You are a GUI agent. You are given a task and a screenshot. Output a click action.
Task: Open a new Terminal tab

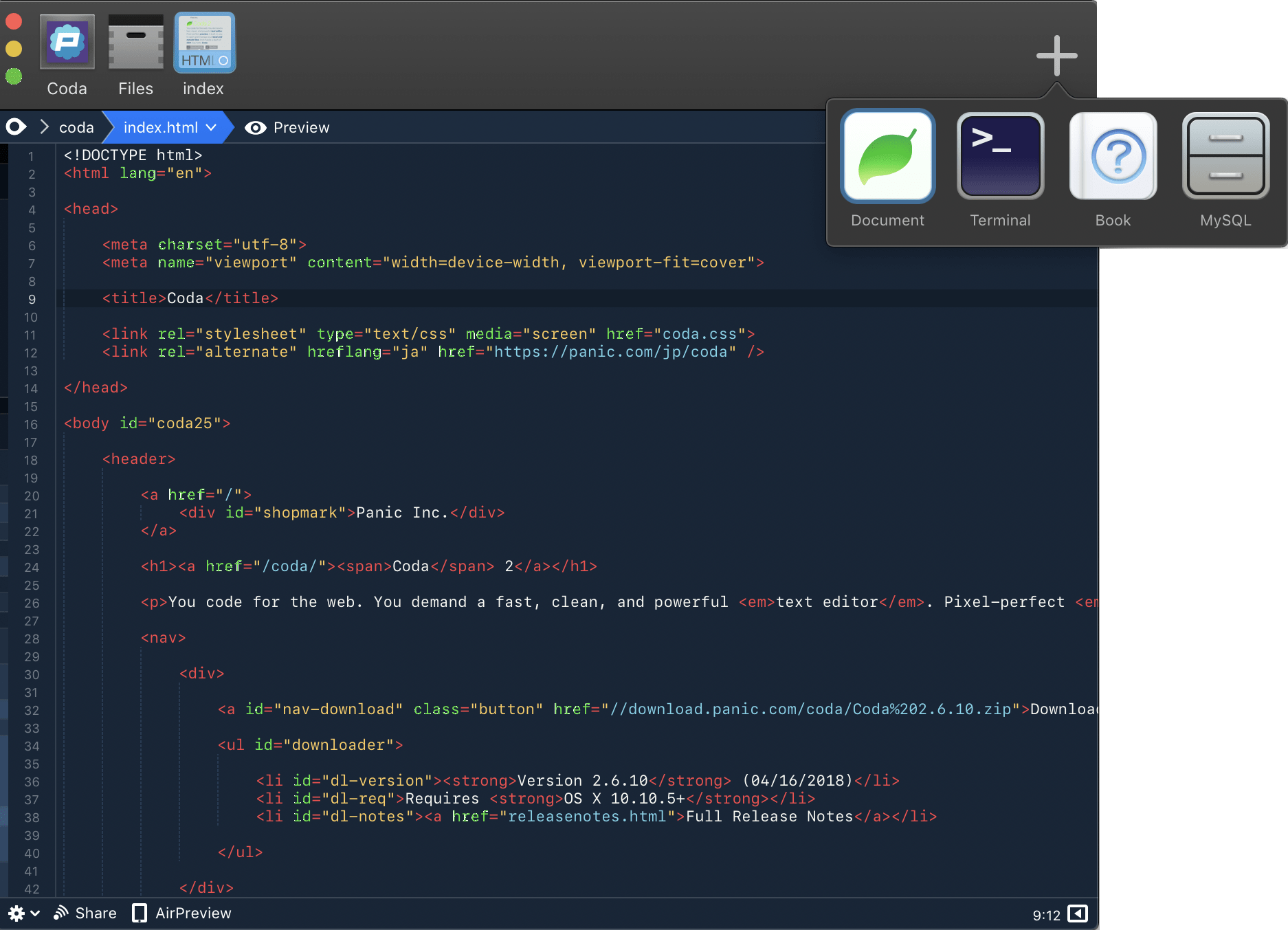click(x=1000, y=170)
